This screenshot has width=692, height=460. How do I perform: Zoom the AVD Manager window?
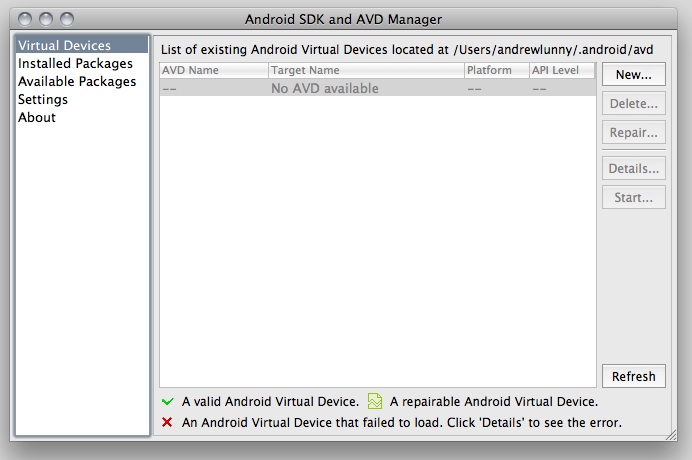(67, 19)
